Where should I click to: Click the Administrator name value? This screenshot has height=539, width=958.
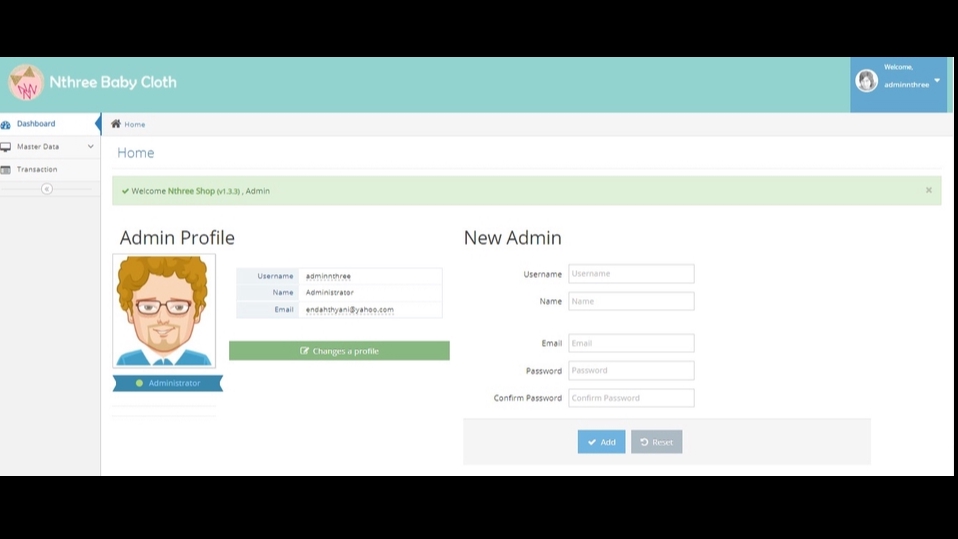(x=329, y=293)
